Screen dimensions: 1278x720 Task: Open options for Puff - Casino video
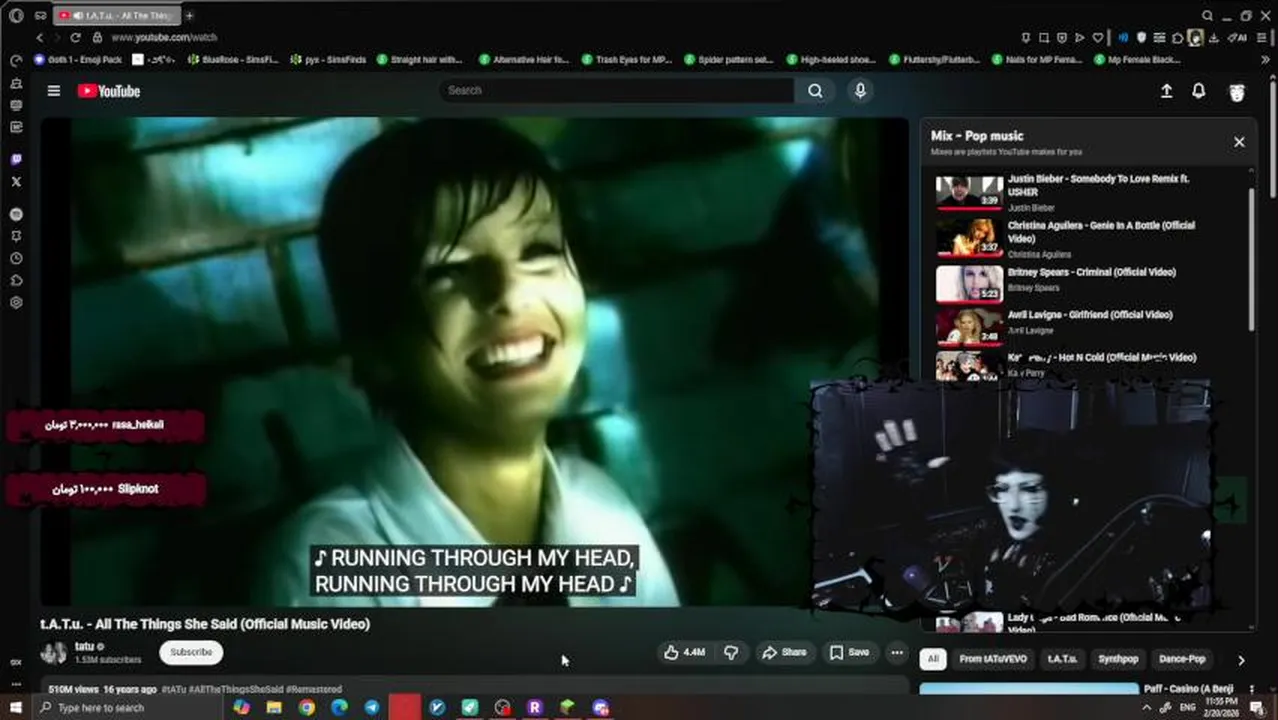[1251, 690]
